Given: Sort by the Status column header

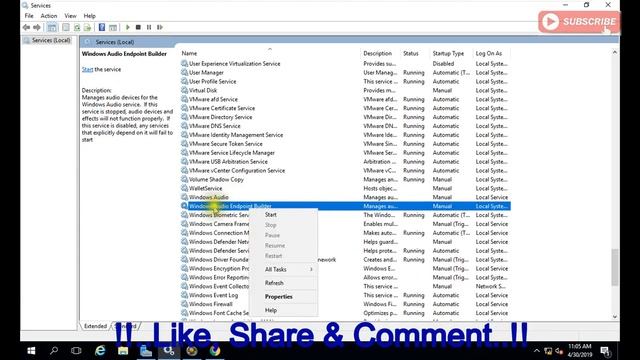Looking at the screenshot, I should (x=411, y=53).
